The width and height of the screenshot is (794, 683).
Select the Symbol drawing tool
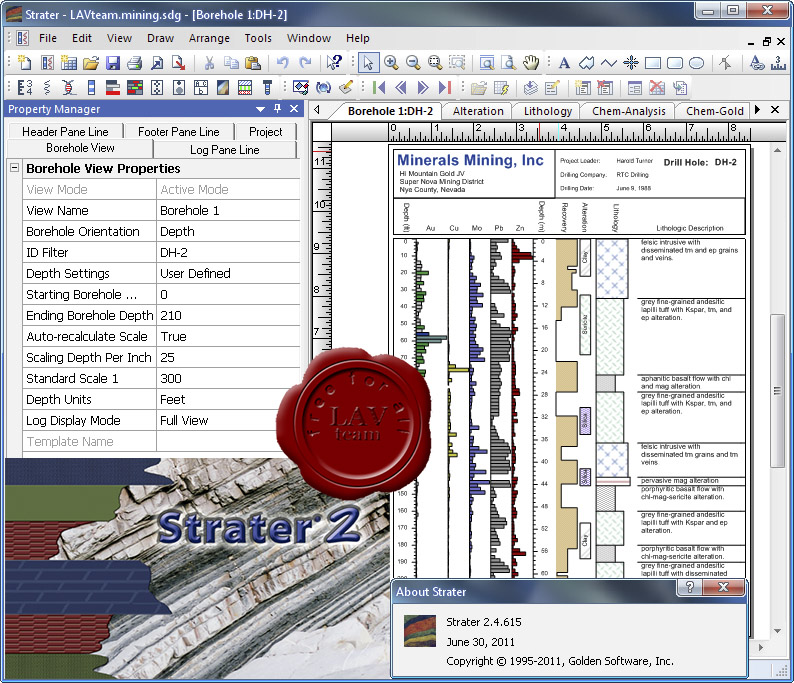[x=630, y=63]
